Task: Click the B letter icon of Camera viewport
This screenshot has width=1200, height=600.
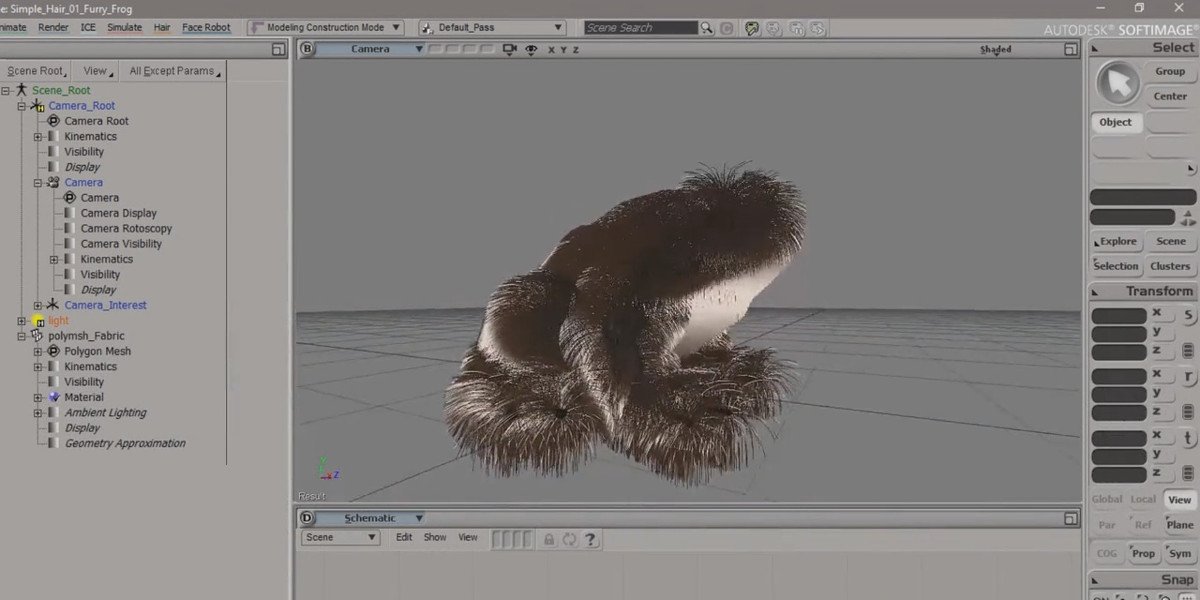Action: (307, 48)
